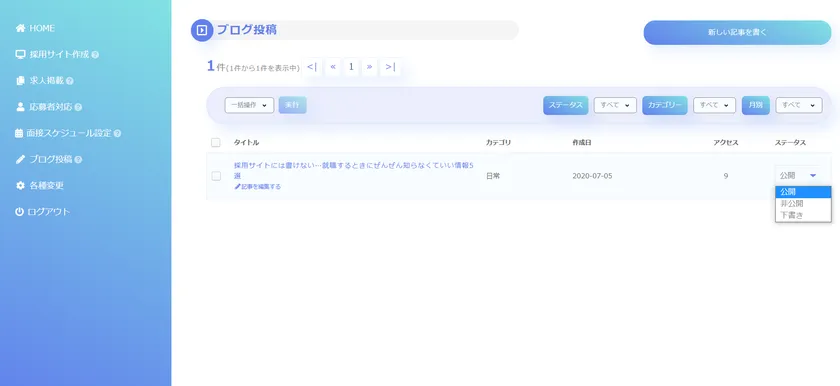This screenshot has height=386, width=840.
Task: Click the ステータス filter button
Action: coord(566,105)
